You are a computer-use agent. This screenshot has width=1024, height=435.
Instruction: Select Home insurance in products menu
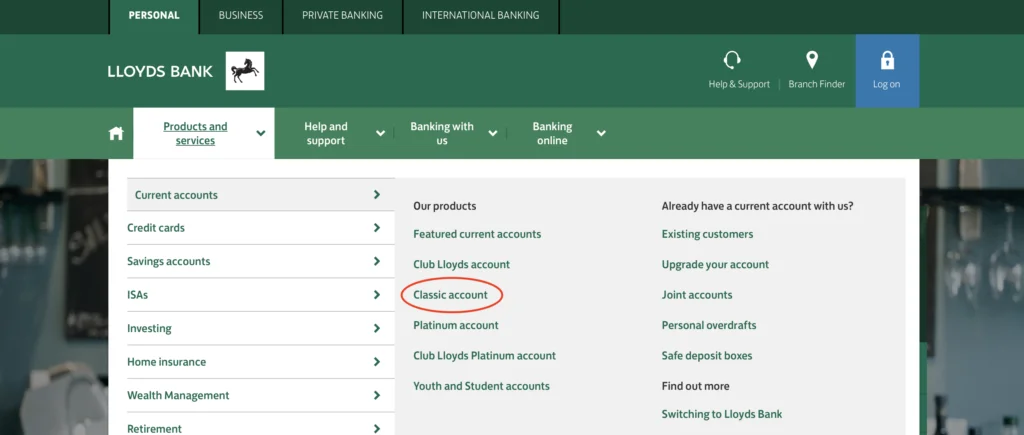point(261,362)
